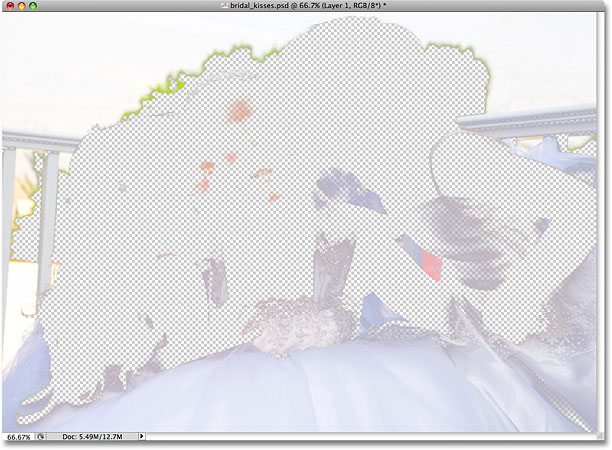Click the small icon beside the zoom field
Image resolution: width=612 pixels, height=450 pixels.
tap(41, 437)
